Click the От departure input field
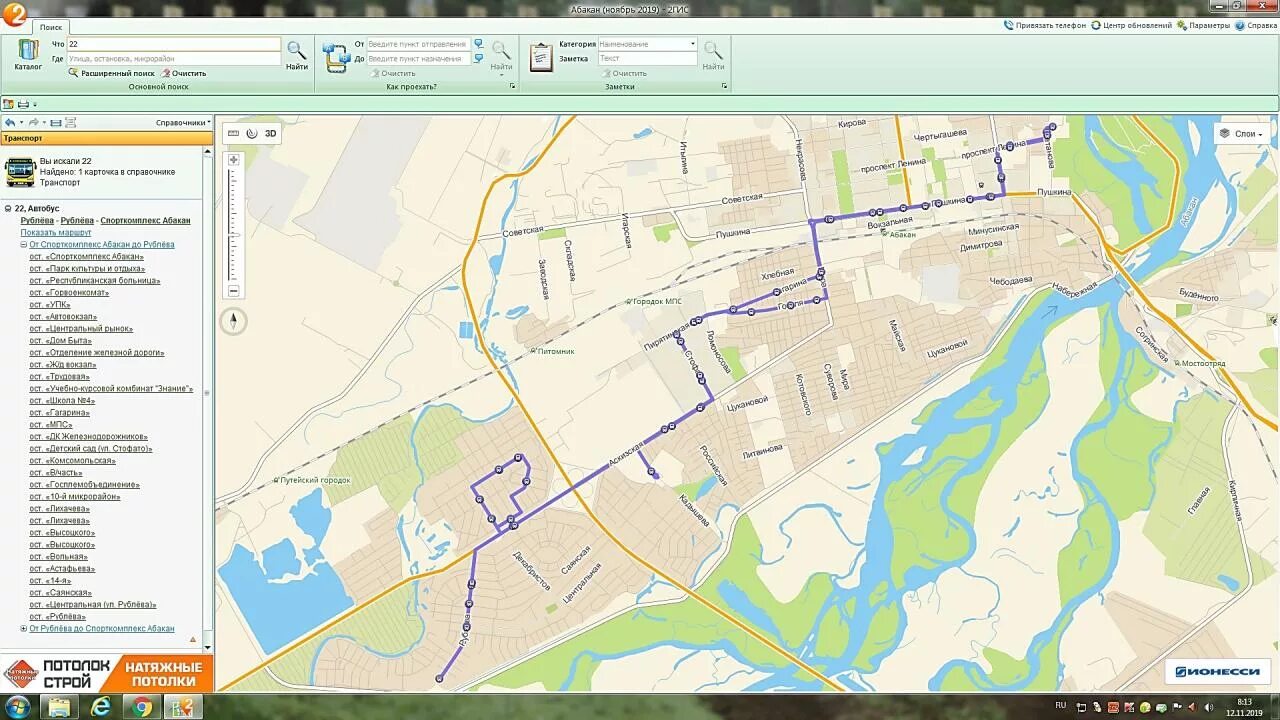The width and height of the screenshot is (1280, 720). [418, 44]
